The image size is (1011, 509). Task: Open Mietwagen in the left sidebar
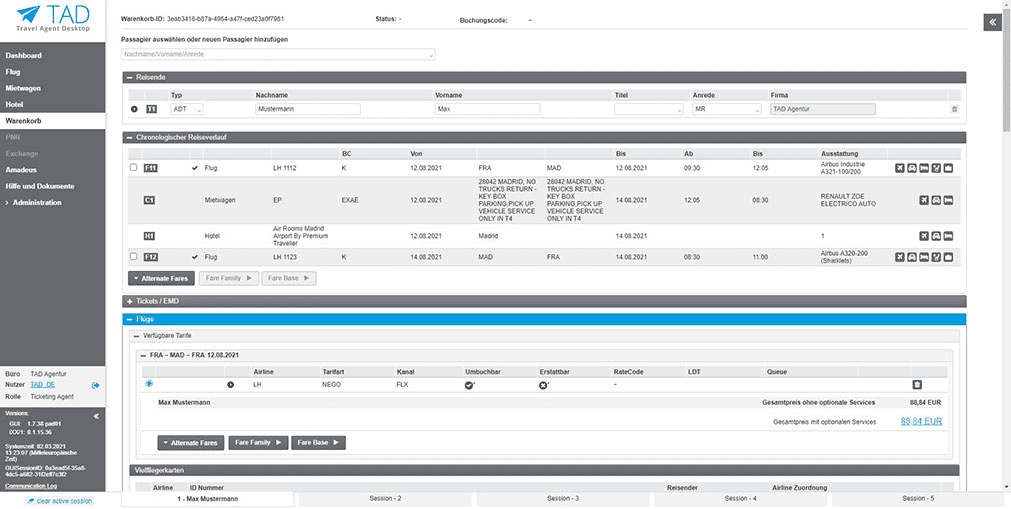click(25, 88)
